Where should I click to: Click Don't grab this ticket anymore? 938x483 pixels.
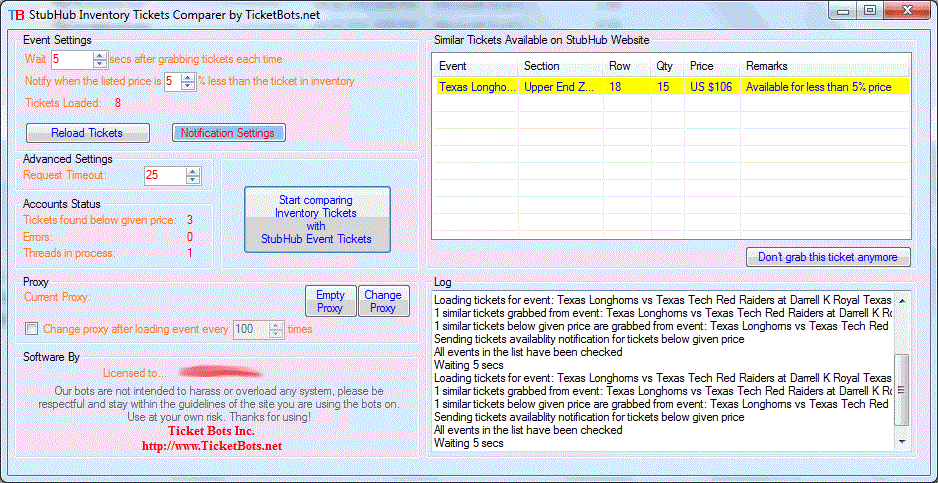[828, 257]
